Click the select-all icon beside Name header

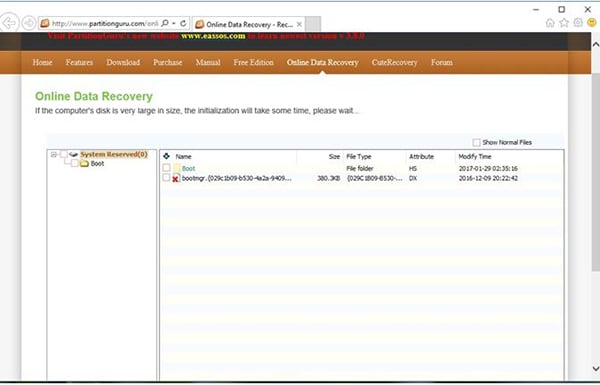tap(166, 156)
